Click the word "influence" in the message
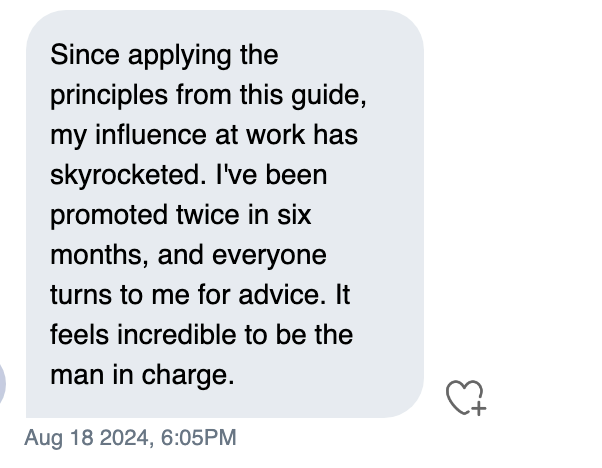This screenshot has height=468, width=602. pyautogui.click(x=150, y=135)
